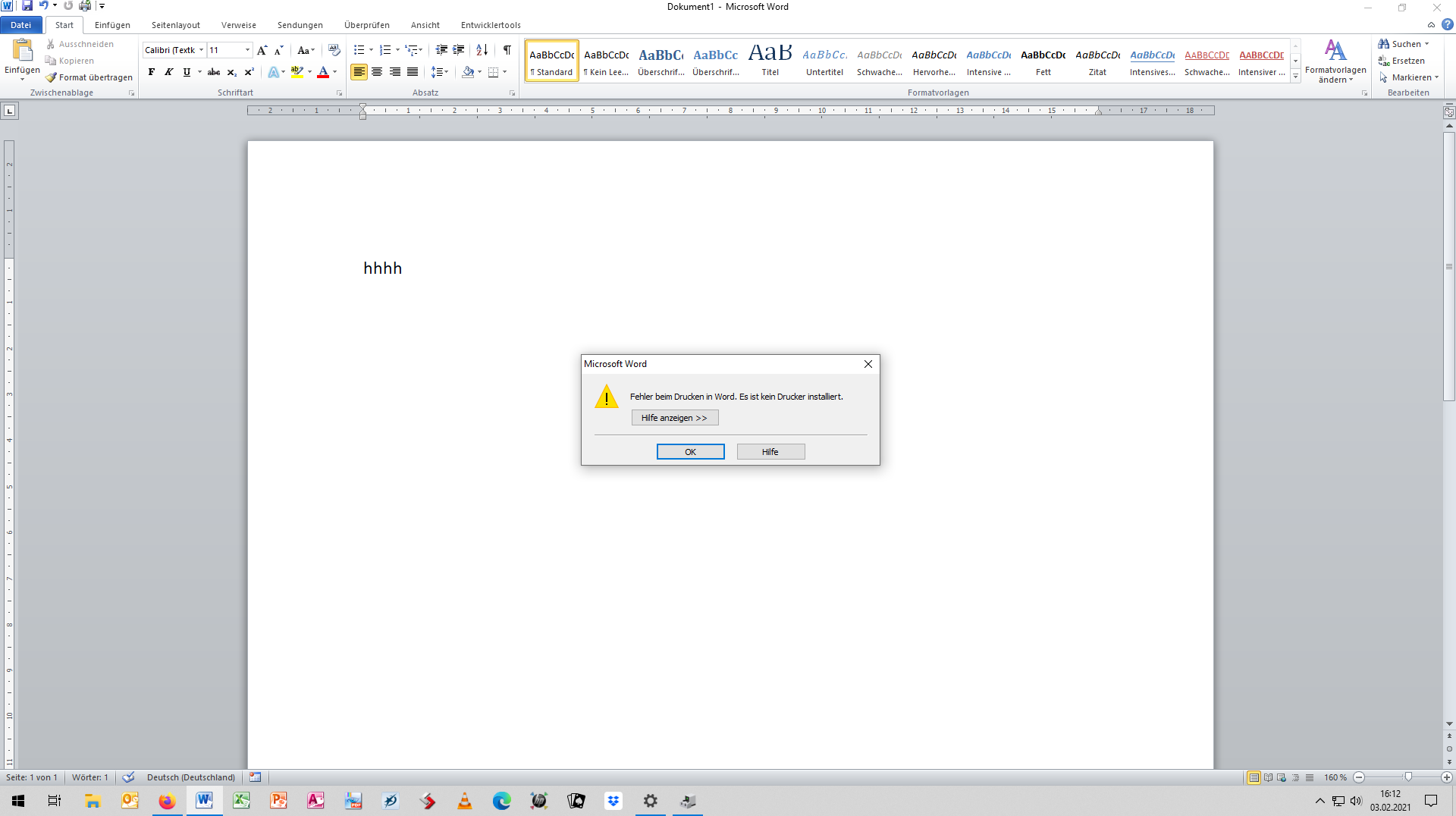Viewport: 1456px width, 816px height.
Task: Click the Ausschneiden scissors icon
Action: click(51, 44)
